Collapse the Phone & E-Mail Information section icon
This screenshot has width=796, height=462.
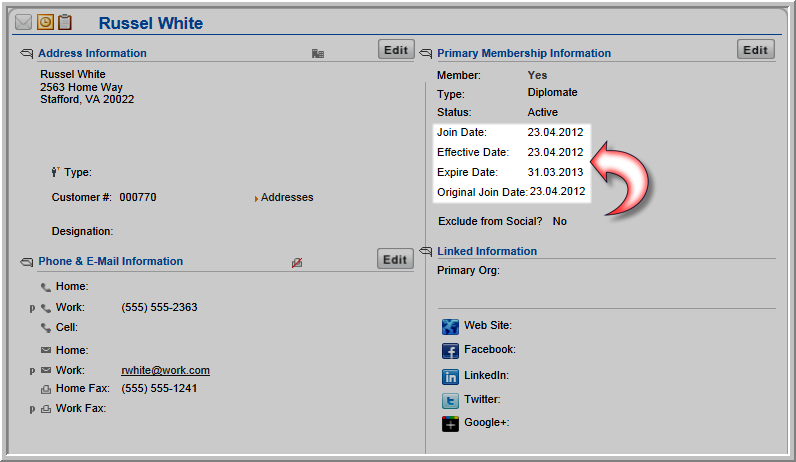(x=26, y=262)
